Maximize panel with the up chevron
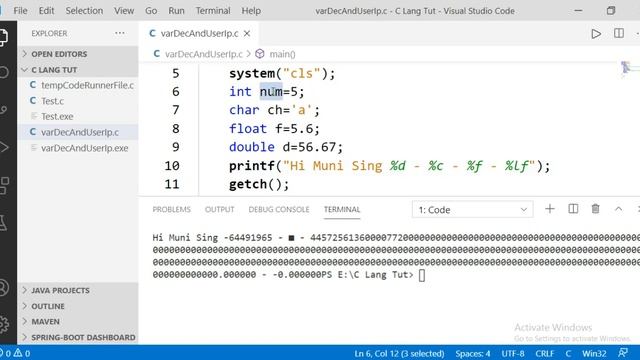 point(619,209)
